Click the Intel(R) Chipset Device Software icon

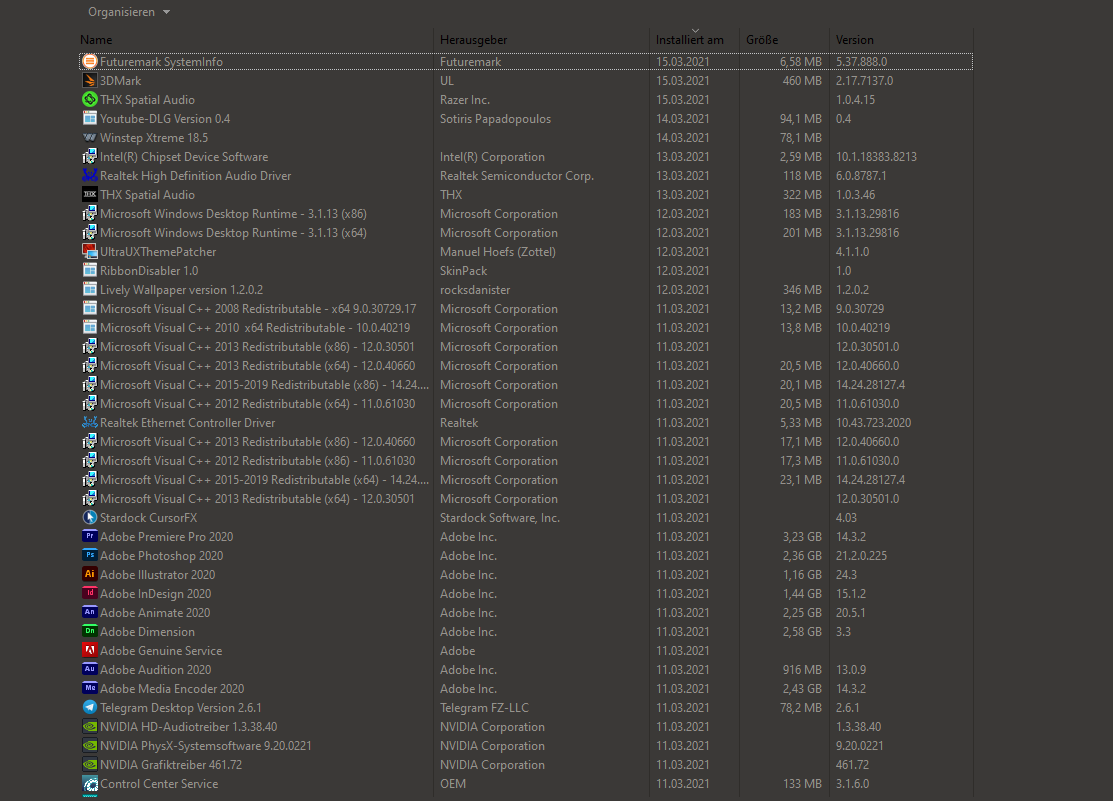pyautogui.click(x=89, y=157)
